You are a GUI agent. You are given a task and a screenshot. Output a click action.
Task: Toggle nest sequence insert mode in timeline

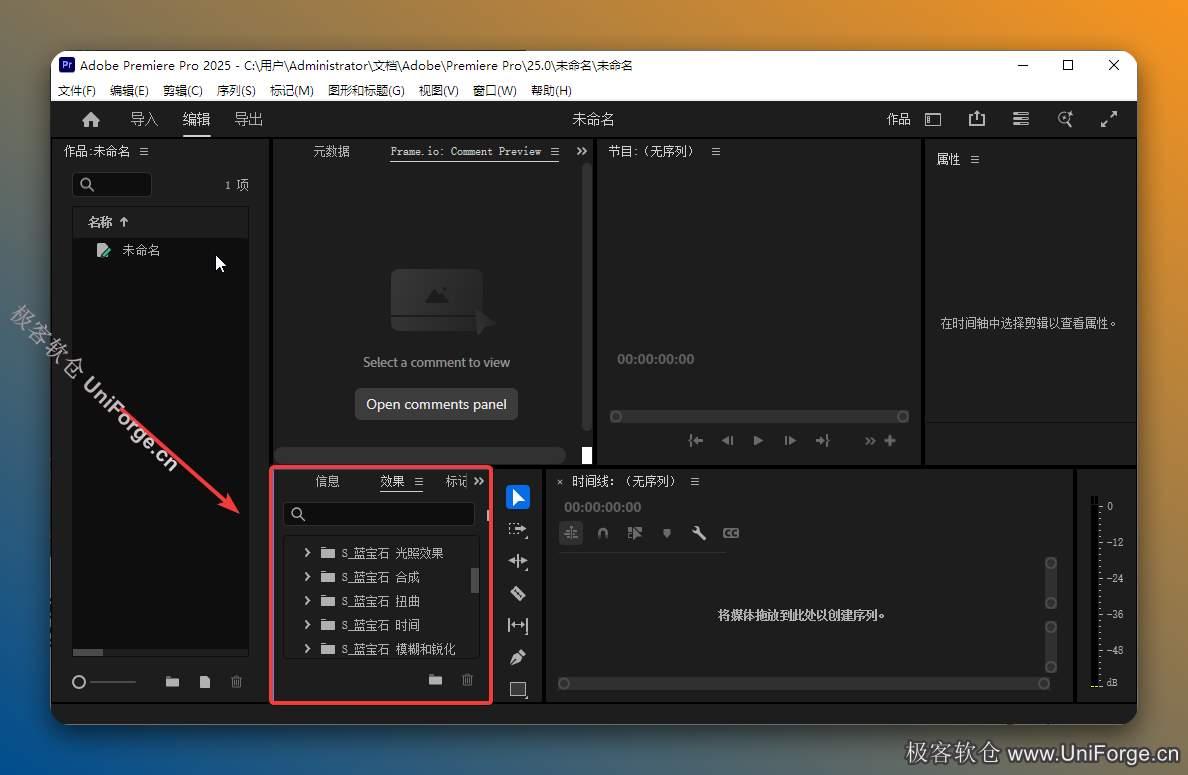click(571, 533)
